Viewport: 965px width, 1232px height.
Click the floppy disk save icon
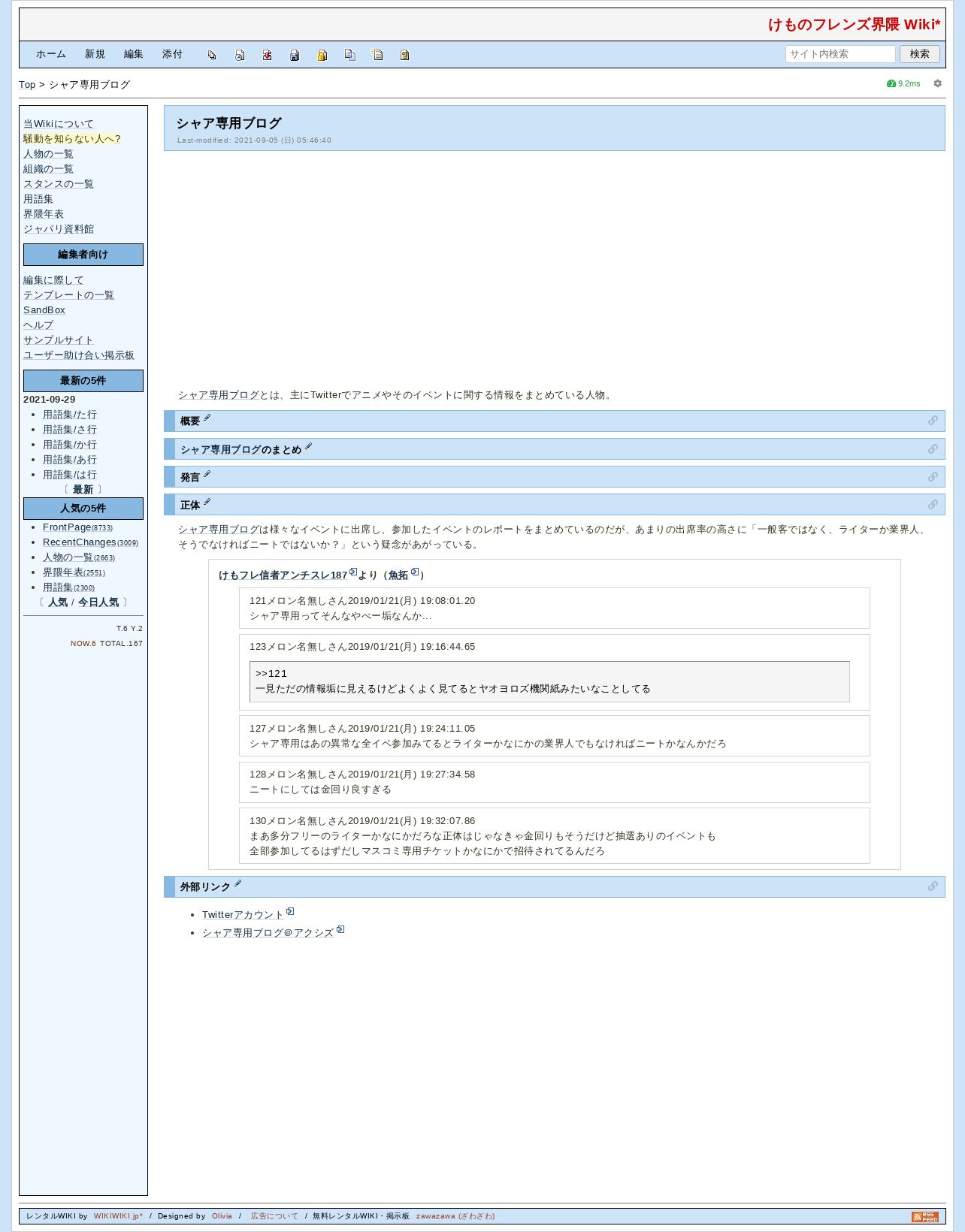[295, 55]
